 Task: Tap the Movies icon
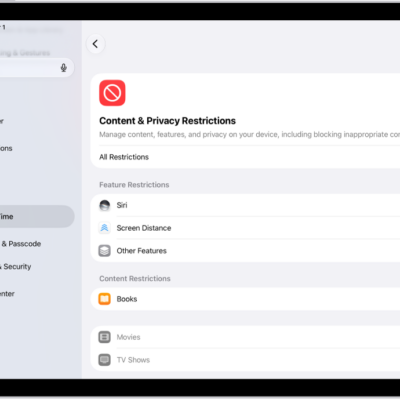coord(105,337)
